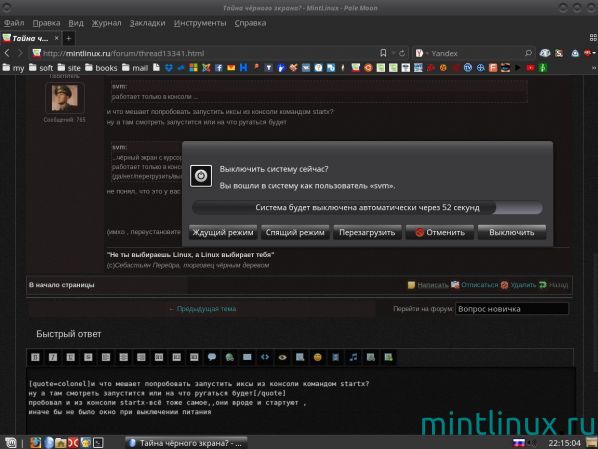598x449 pixels.
Task: Open the terminal launcher on the taskbar
Action: 98,443
